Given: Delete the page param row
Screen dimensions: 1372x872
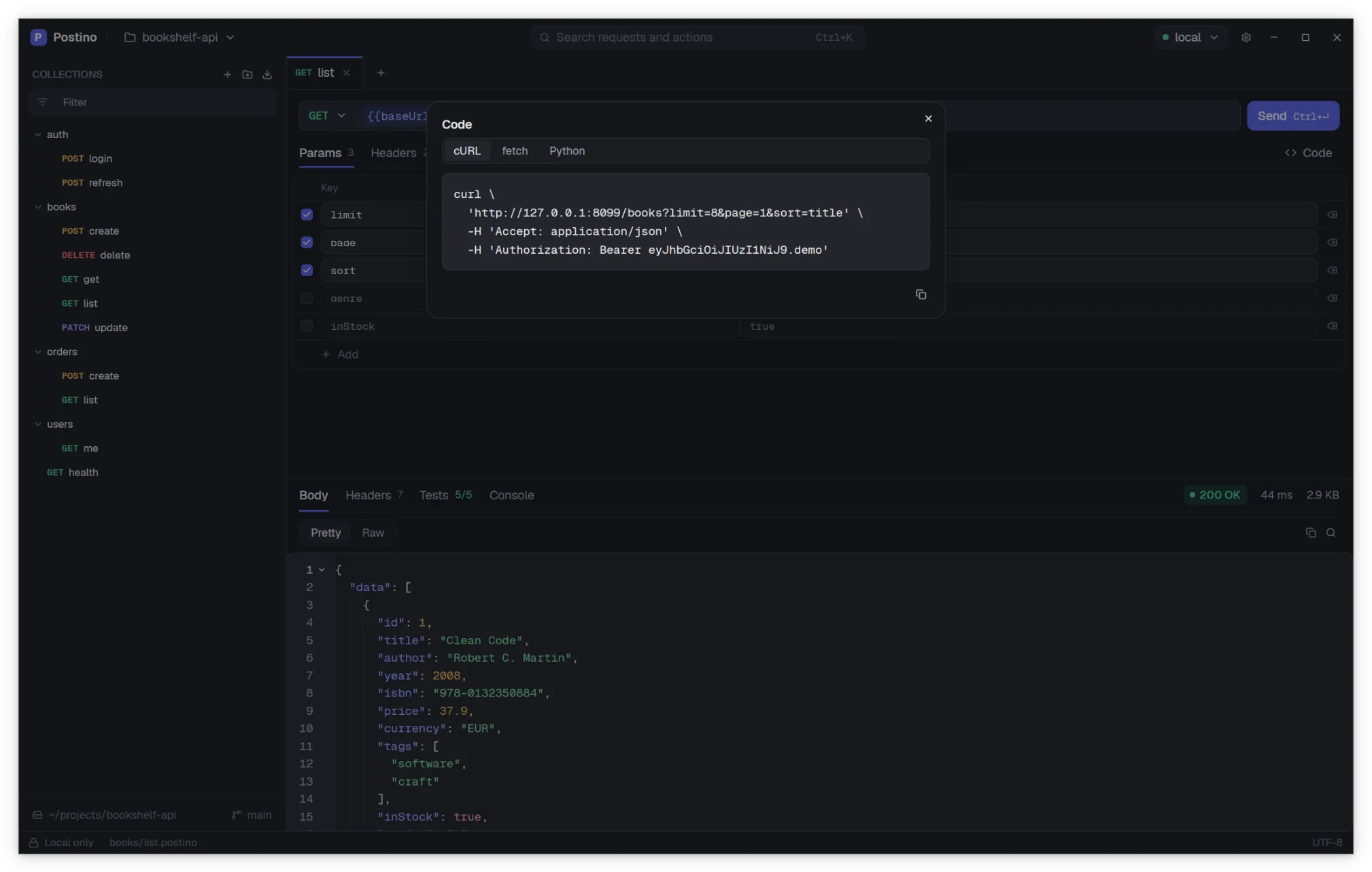Looking at the screenshot, I should click(1332, 242).
